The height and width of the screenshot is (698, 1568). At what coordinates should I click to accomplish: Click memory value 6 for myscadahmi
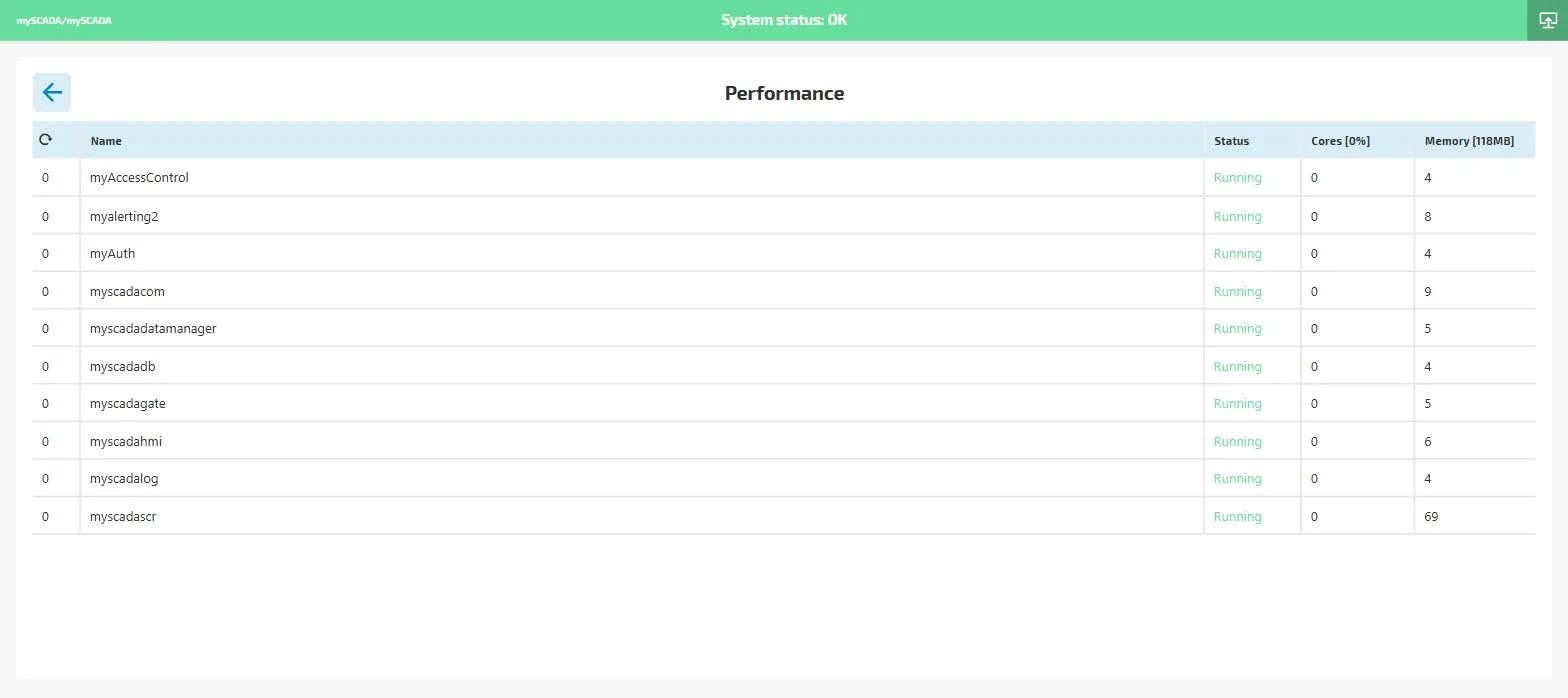(x=1428, y=442)
